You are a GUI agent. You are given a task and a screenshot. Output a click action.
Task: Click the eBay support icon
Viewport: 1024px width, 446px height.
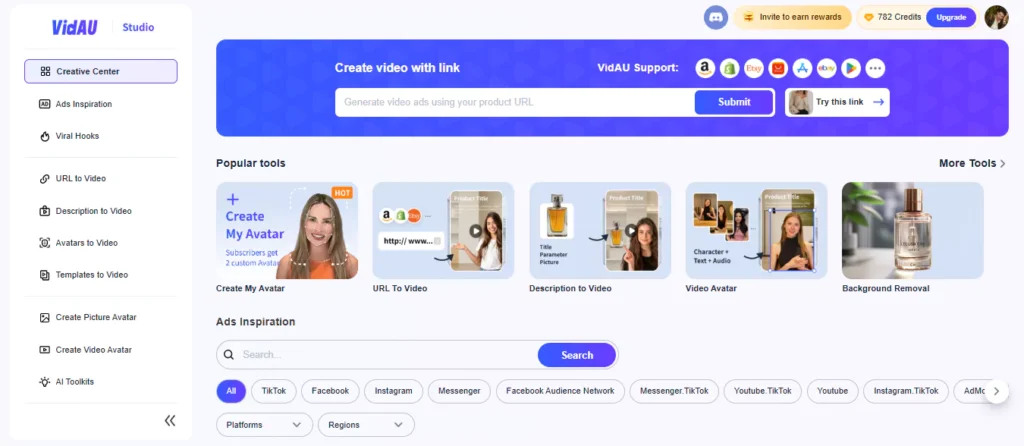(x=826, y=68)
